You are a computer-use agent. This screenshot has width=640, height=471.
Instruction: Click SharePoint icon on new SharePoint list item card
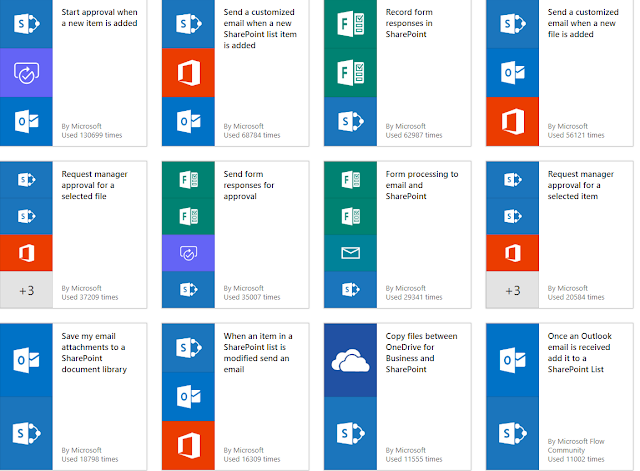tap(188, 24)
